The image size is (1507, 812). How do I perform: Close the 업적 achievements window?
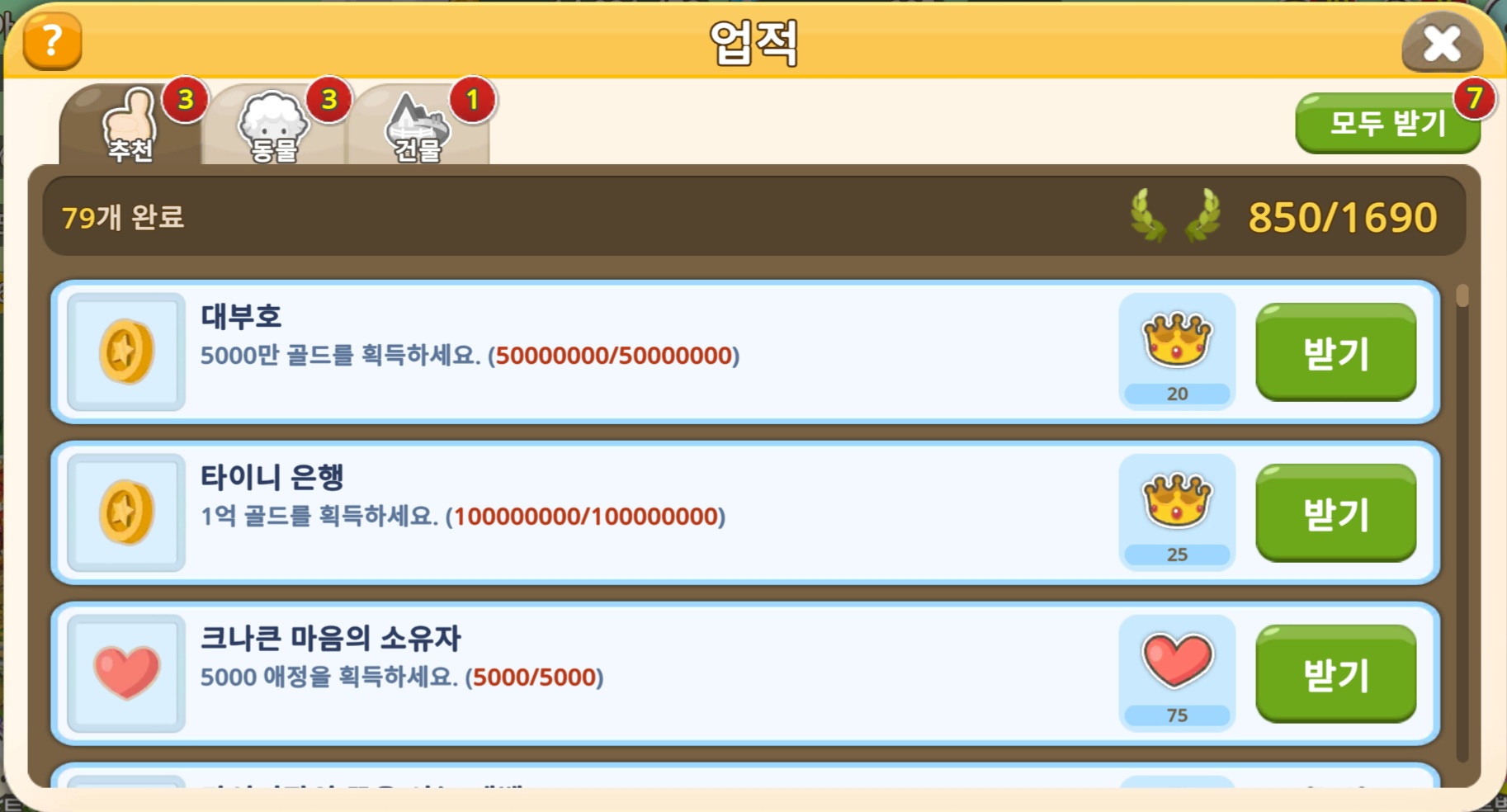[1442, 42]
